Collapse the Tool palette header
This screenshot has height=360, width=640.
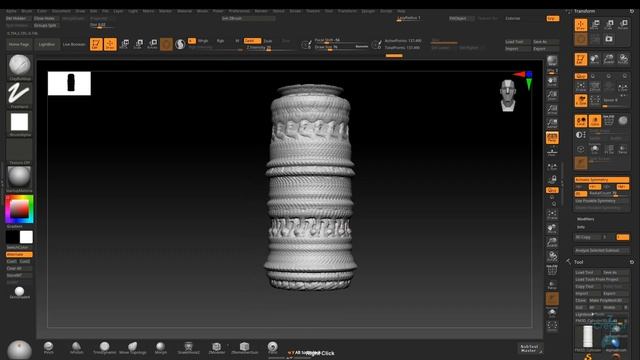(x=579, y=262)
